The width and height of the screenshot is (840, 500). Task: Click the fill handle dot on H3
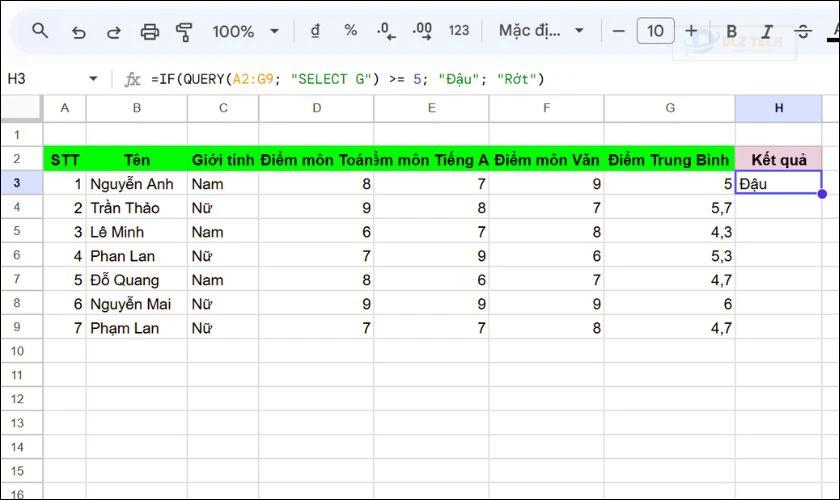click(822, 194)
